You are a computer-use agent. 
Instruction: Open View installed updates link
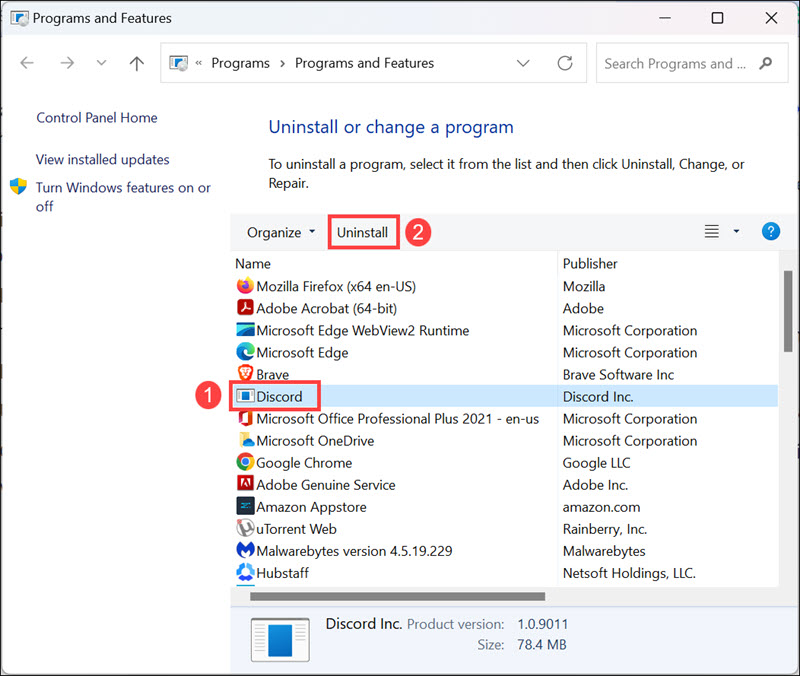coord(103,159)
